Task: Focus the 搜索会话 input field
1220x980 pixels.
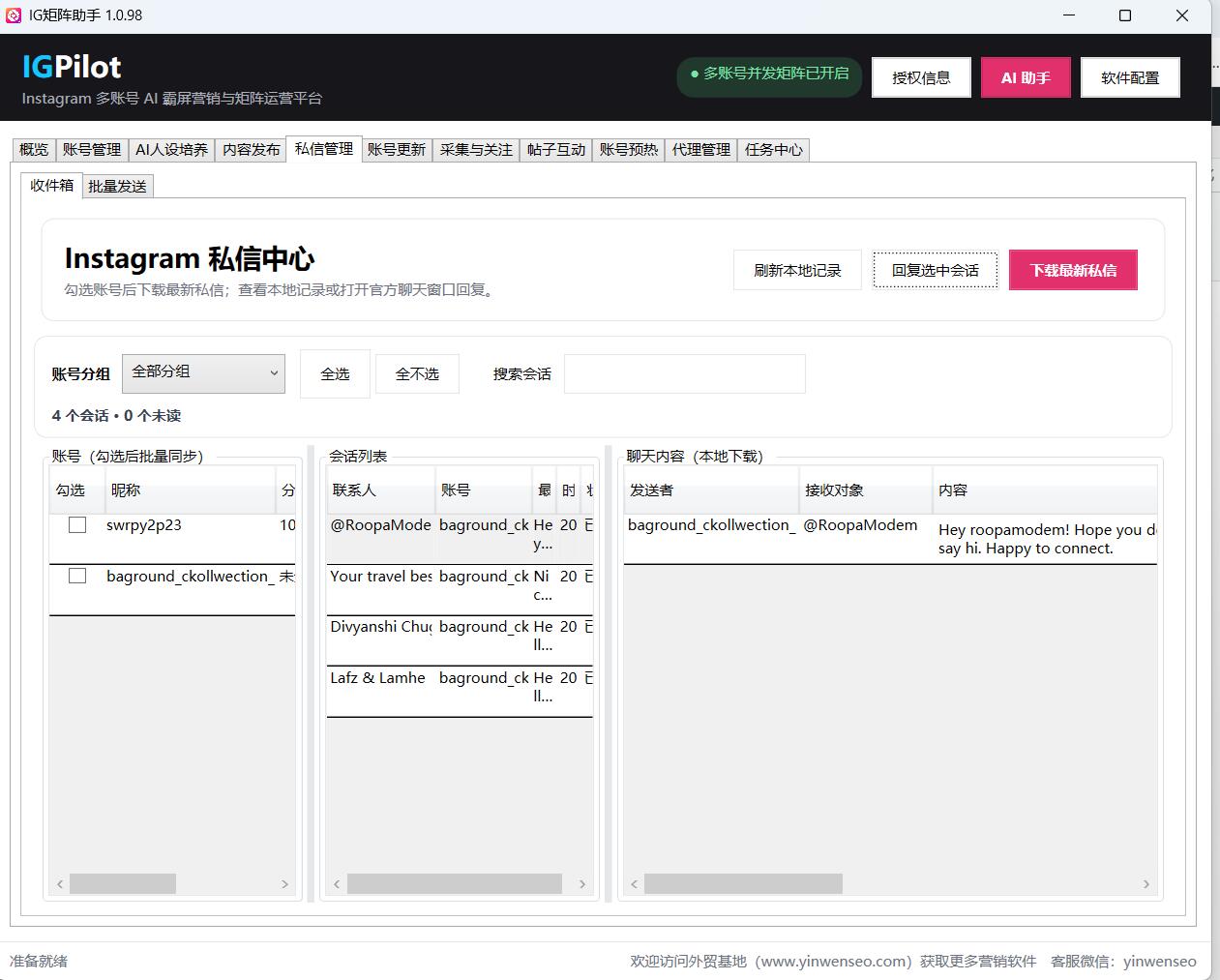Action: (x=684, y=373)
